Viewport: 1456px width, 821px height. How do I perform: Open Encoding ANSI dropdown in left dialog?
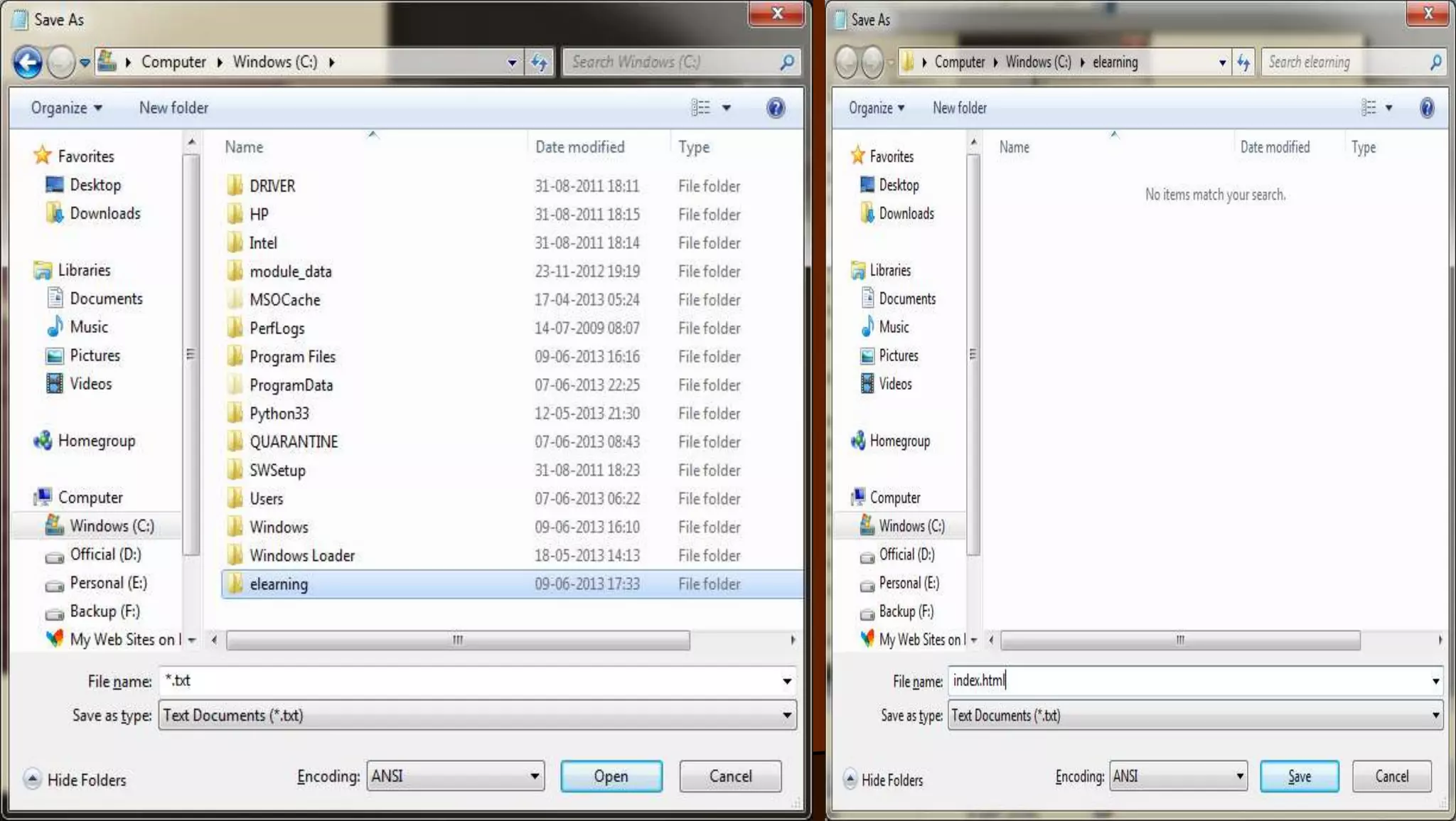pyautogui.click(x=456, y=776)
